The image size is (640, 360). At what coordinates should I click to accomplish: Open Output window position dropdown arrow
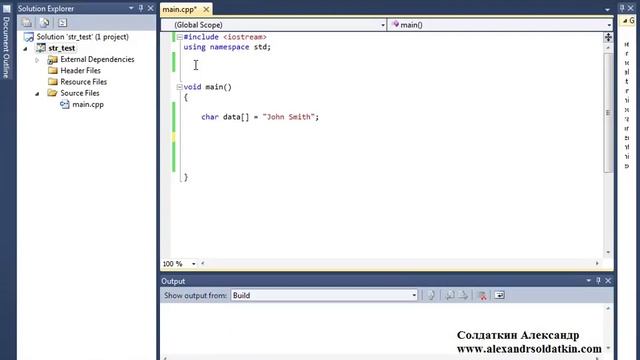click(x=589, y=281)
